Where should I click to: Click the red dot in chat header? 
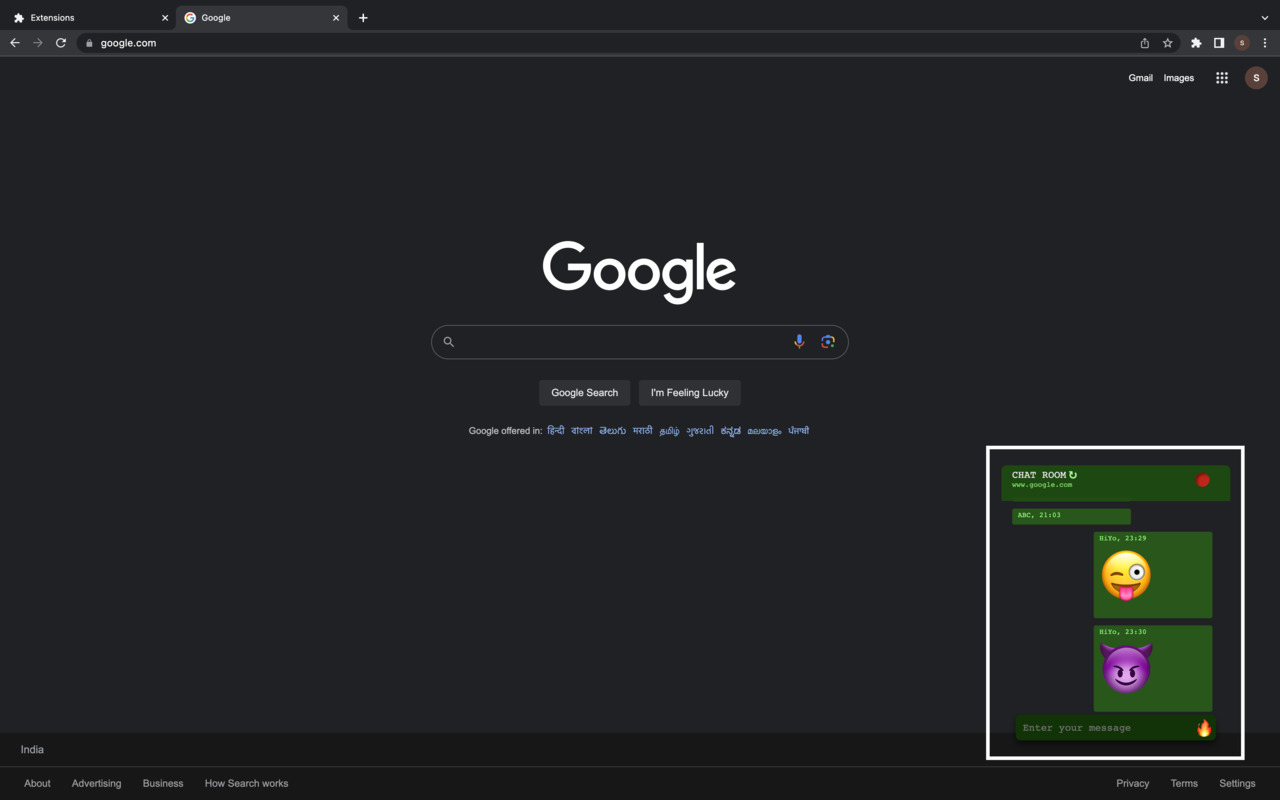pos(1203,481)
